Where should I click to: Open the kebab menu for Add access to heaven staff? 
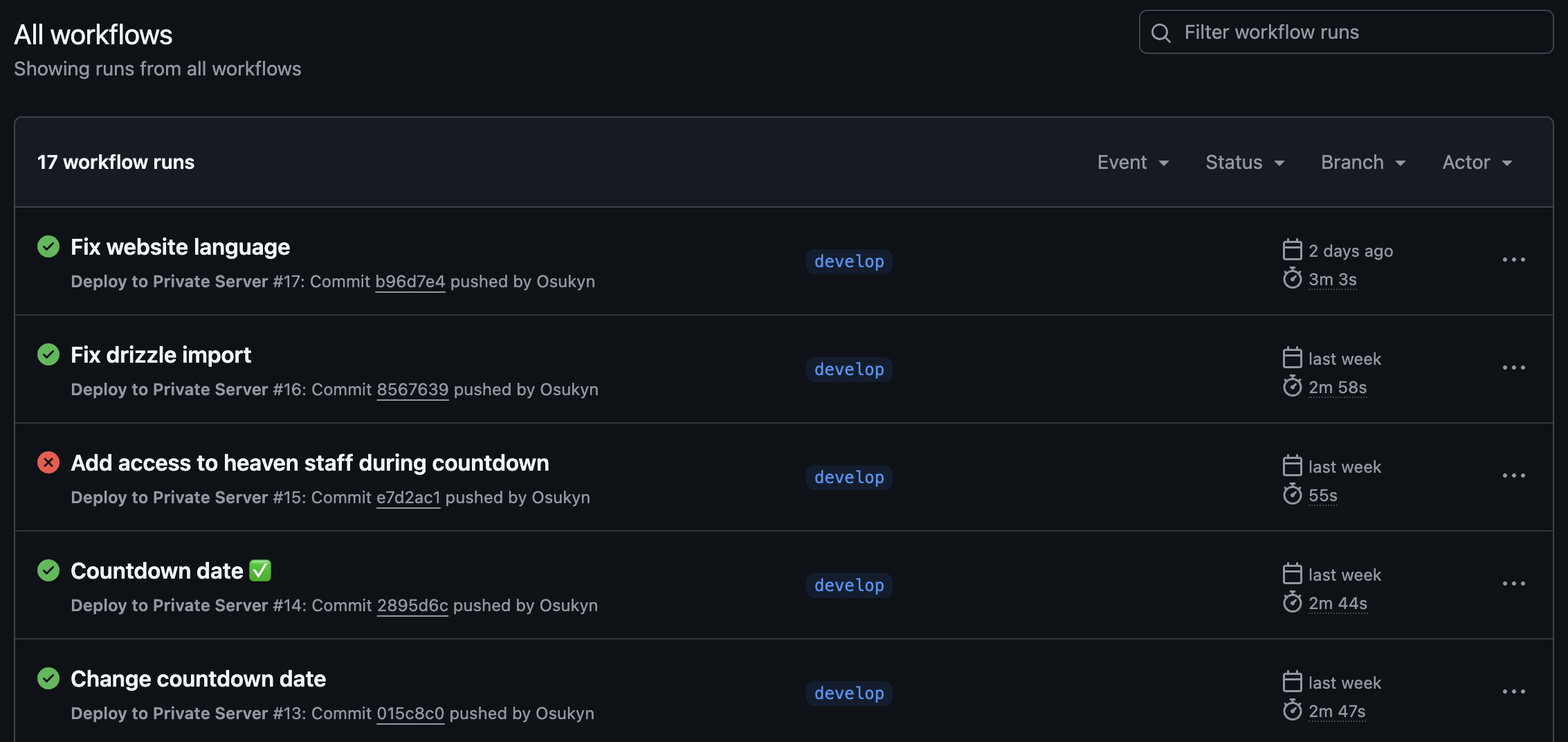click(x=1513, y=476)
